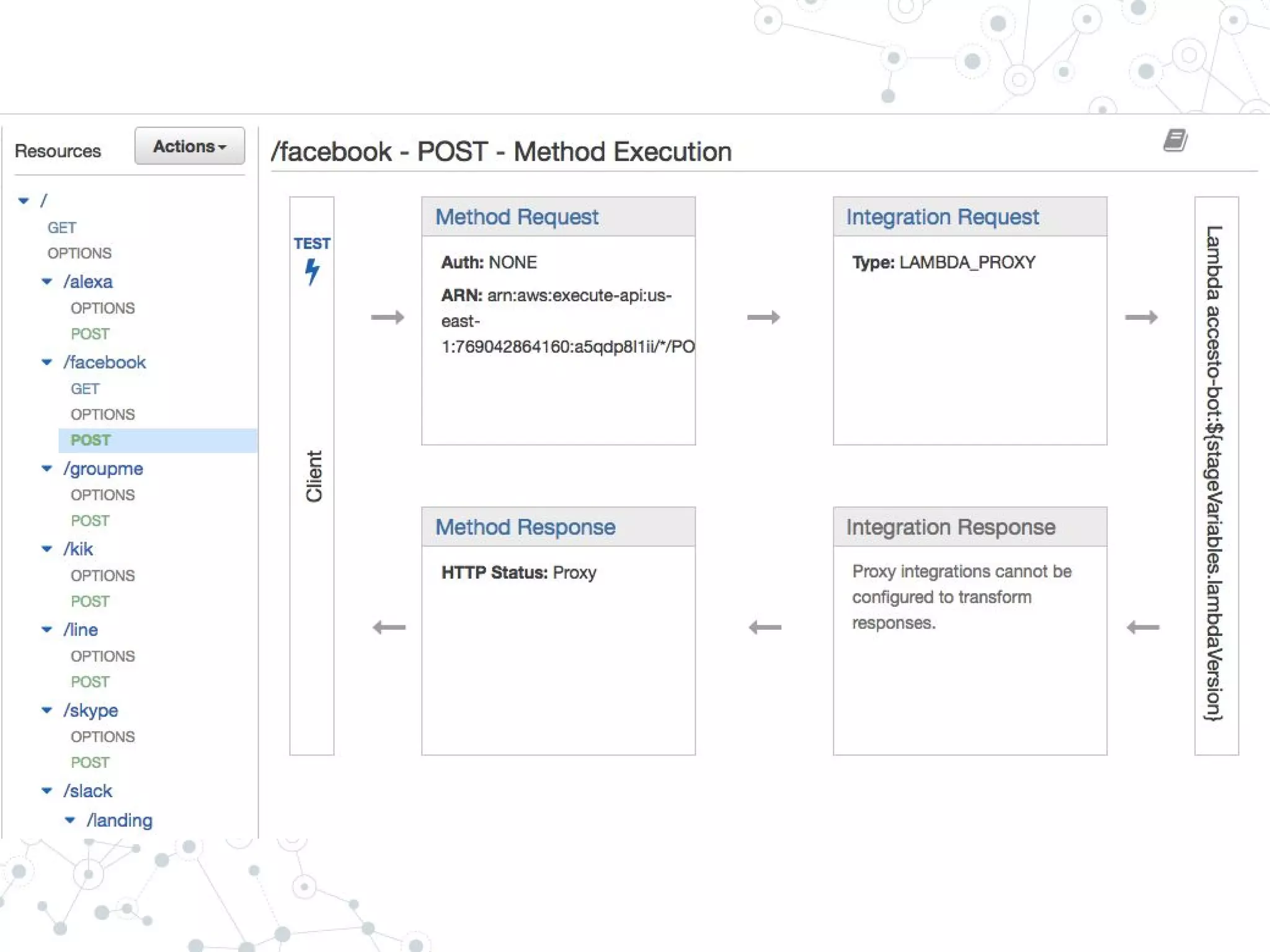Collapse the root / resource arrow
This screenshot has width=1270, height=952.
click(24, 201)
